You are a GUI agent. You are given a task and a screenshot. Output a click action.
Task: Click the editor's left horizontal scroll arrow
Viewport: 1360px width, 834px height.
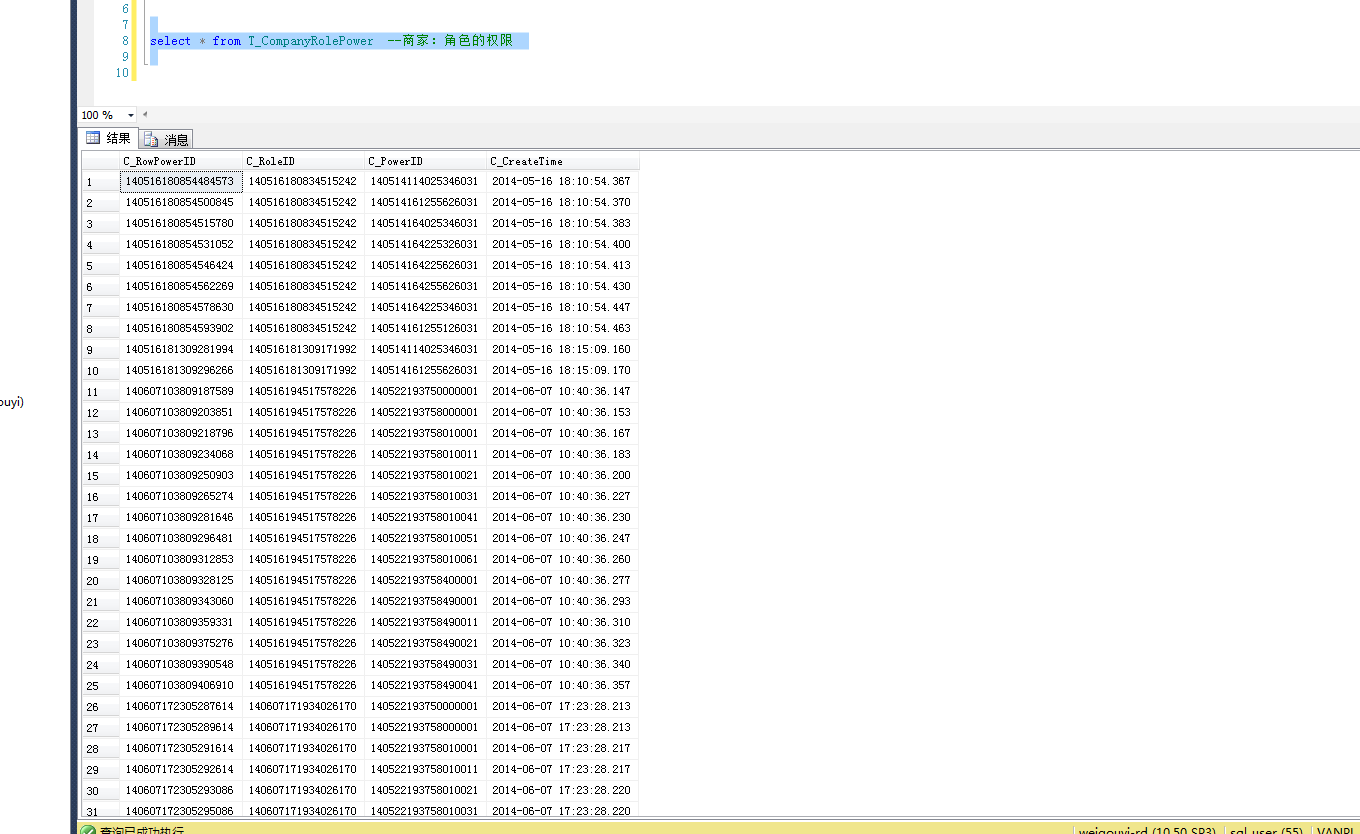coord(145,115)
